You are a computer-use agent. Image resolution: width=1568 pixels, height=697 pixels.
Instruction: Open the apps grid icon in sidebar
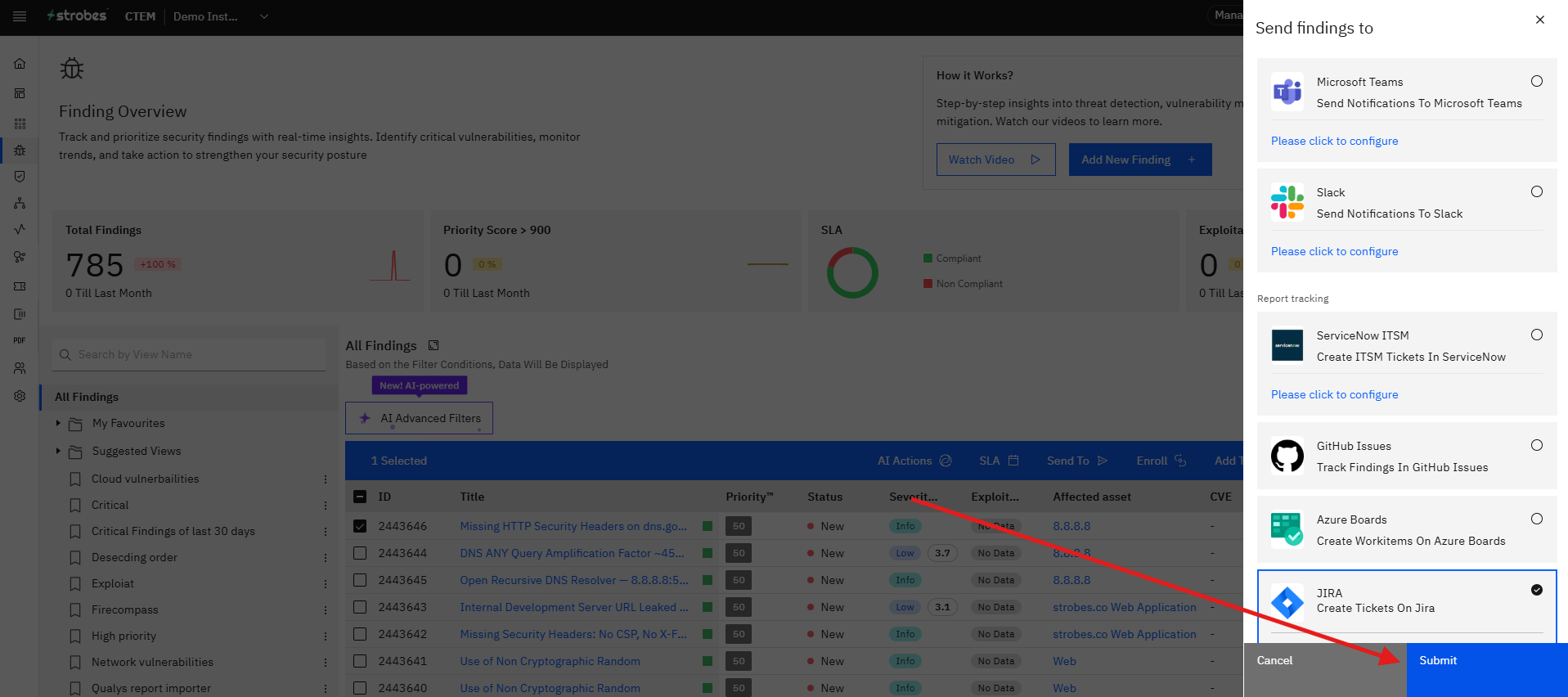point(20,124)
